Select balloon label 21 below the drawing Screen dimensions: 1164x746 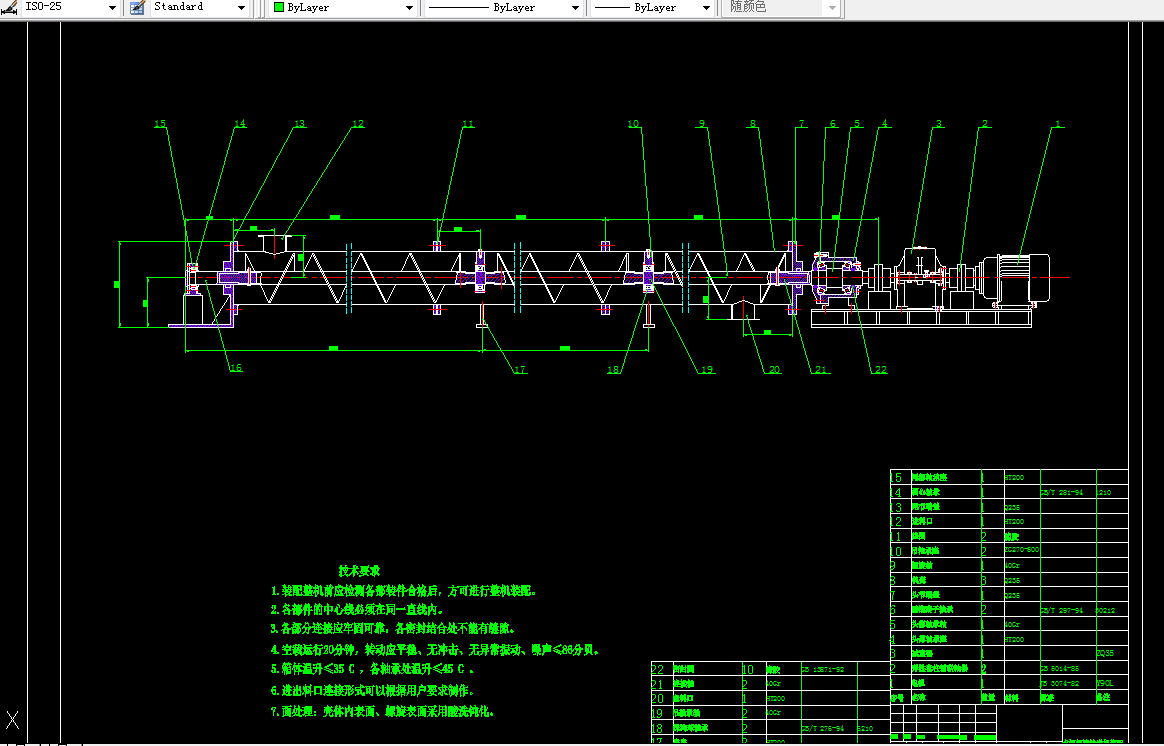820,370
